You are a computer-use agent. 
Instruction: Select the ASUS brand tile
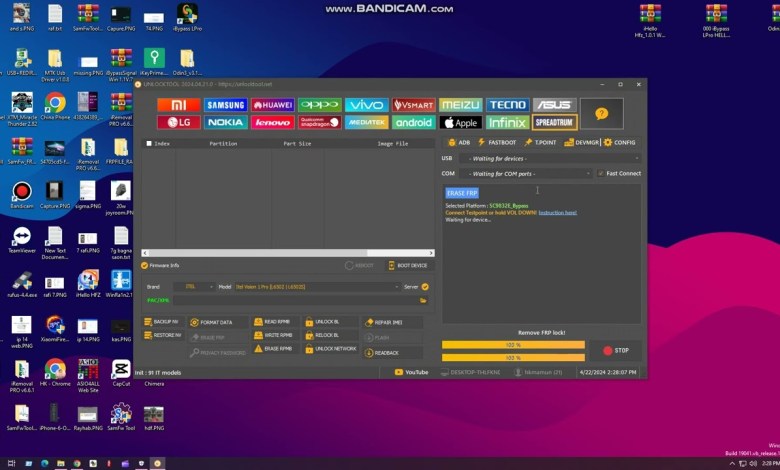(x=555, y=105)
